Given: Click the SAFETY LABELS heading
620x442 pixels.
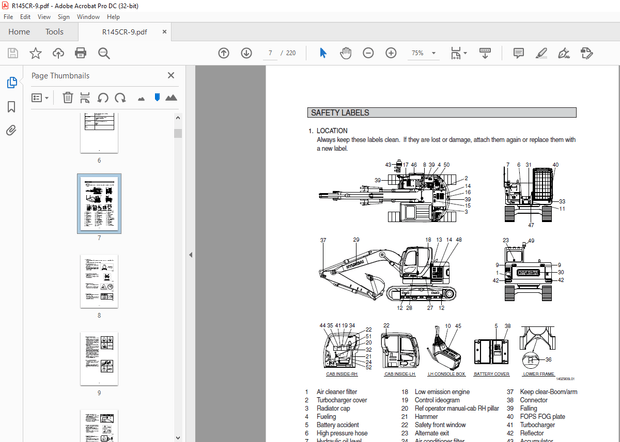Looking at the screenshot, I should coord(340,113).
